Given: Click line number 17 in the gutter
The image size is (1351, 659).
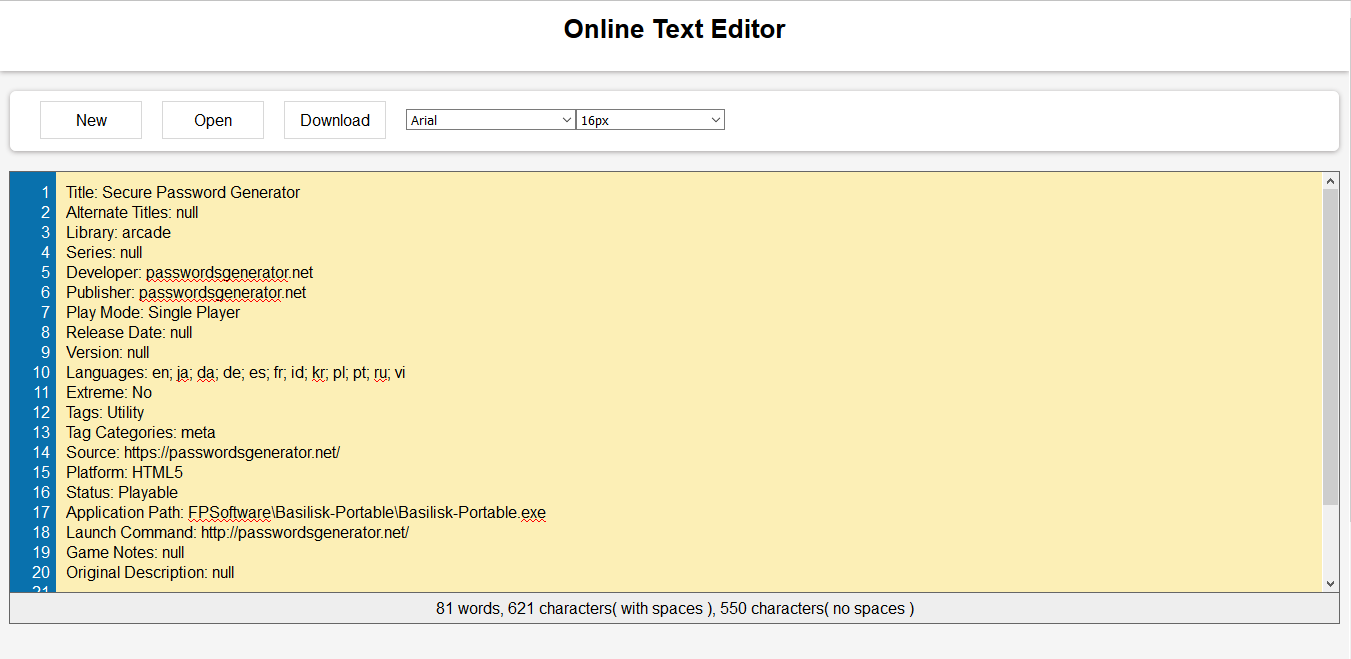Looking at the screenshot, I should 41,512.
